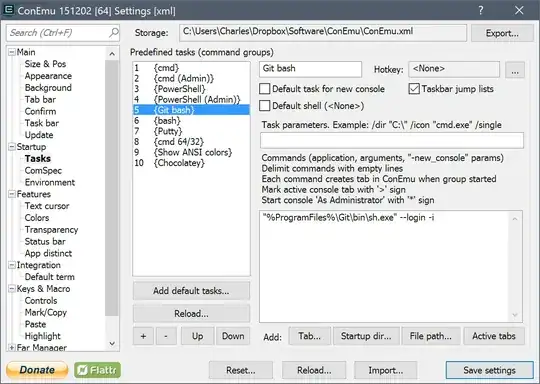Select the {Chocolatey} task

[191, 163]
